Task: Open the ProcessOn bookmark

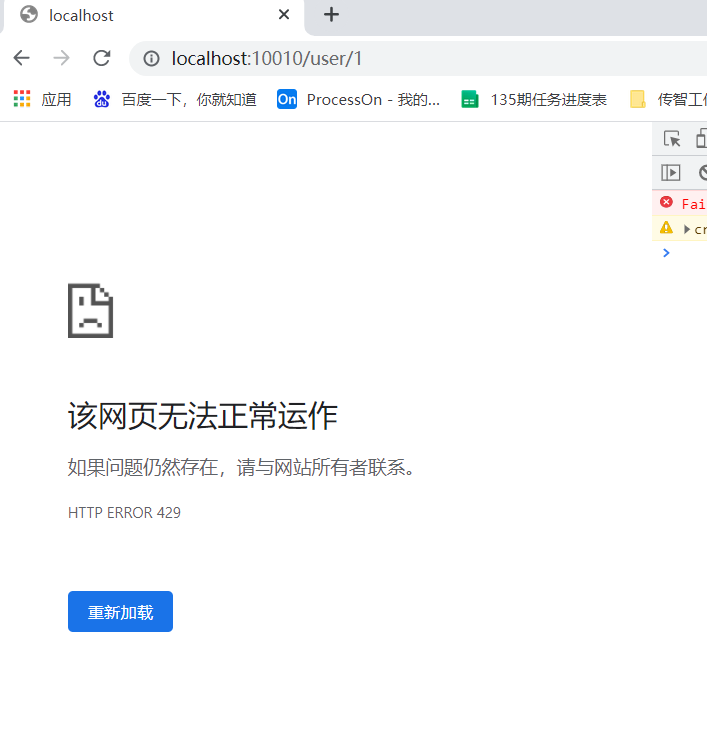Action: tap(358, 99)
